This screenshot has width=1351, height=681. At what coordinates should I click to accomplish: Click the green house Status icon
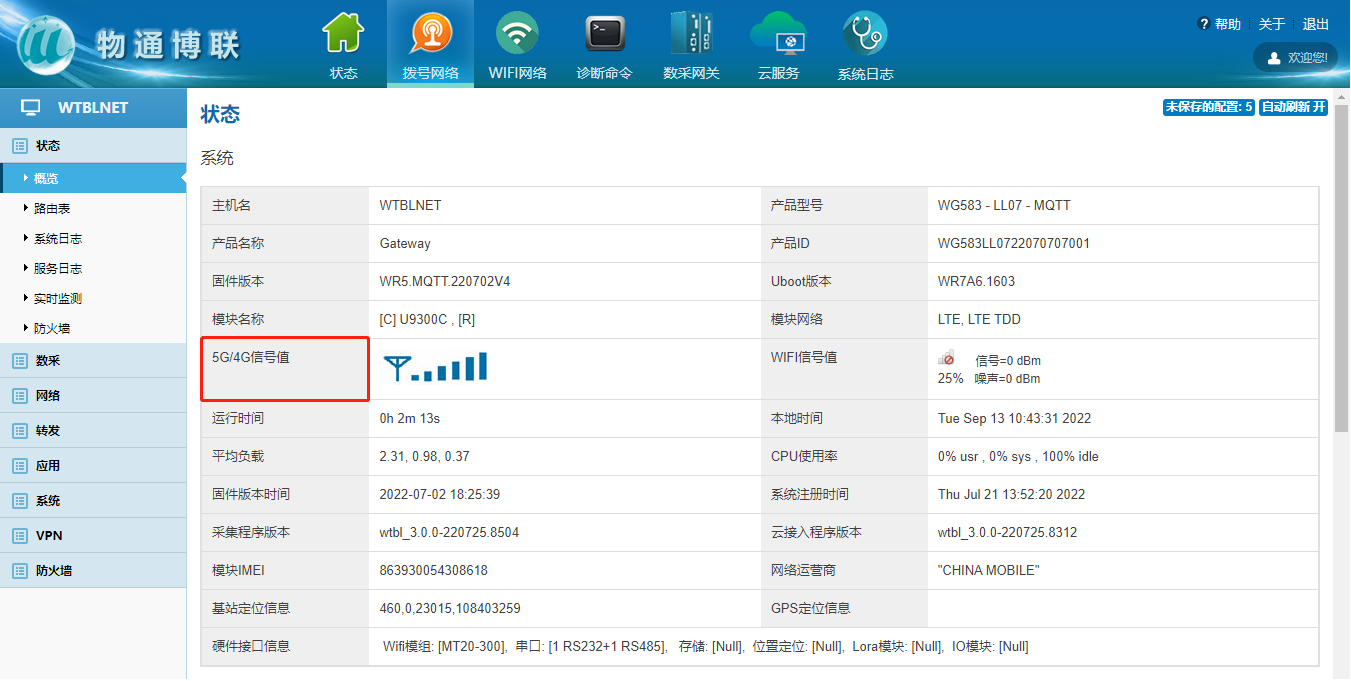point(343,35)
